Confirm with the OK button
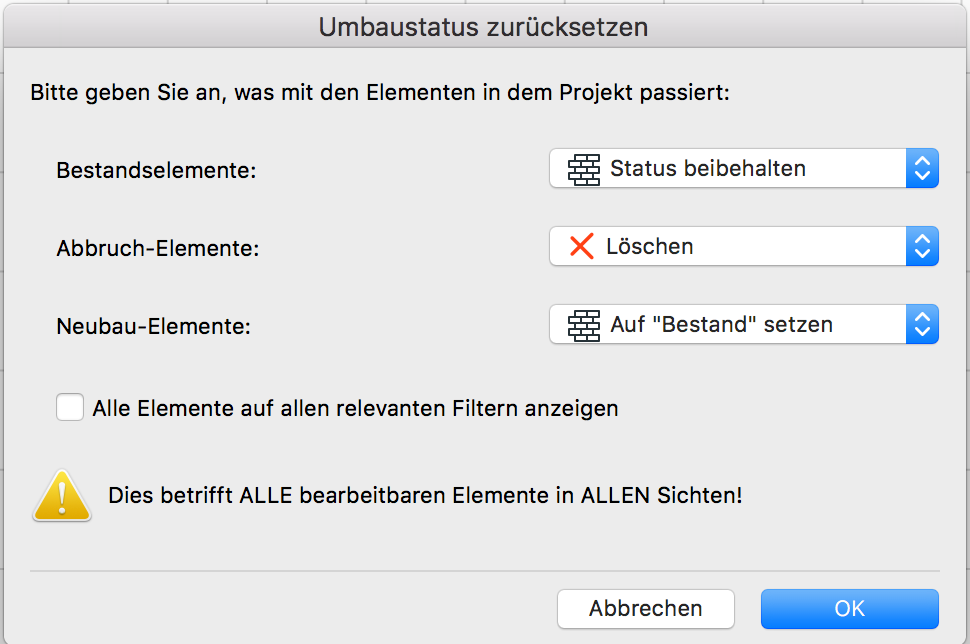Screen dimensions: 970x644 pyautogui.click(x=849, y=608)
